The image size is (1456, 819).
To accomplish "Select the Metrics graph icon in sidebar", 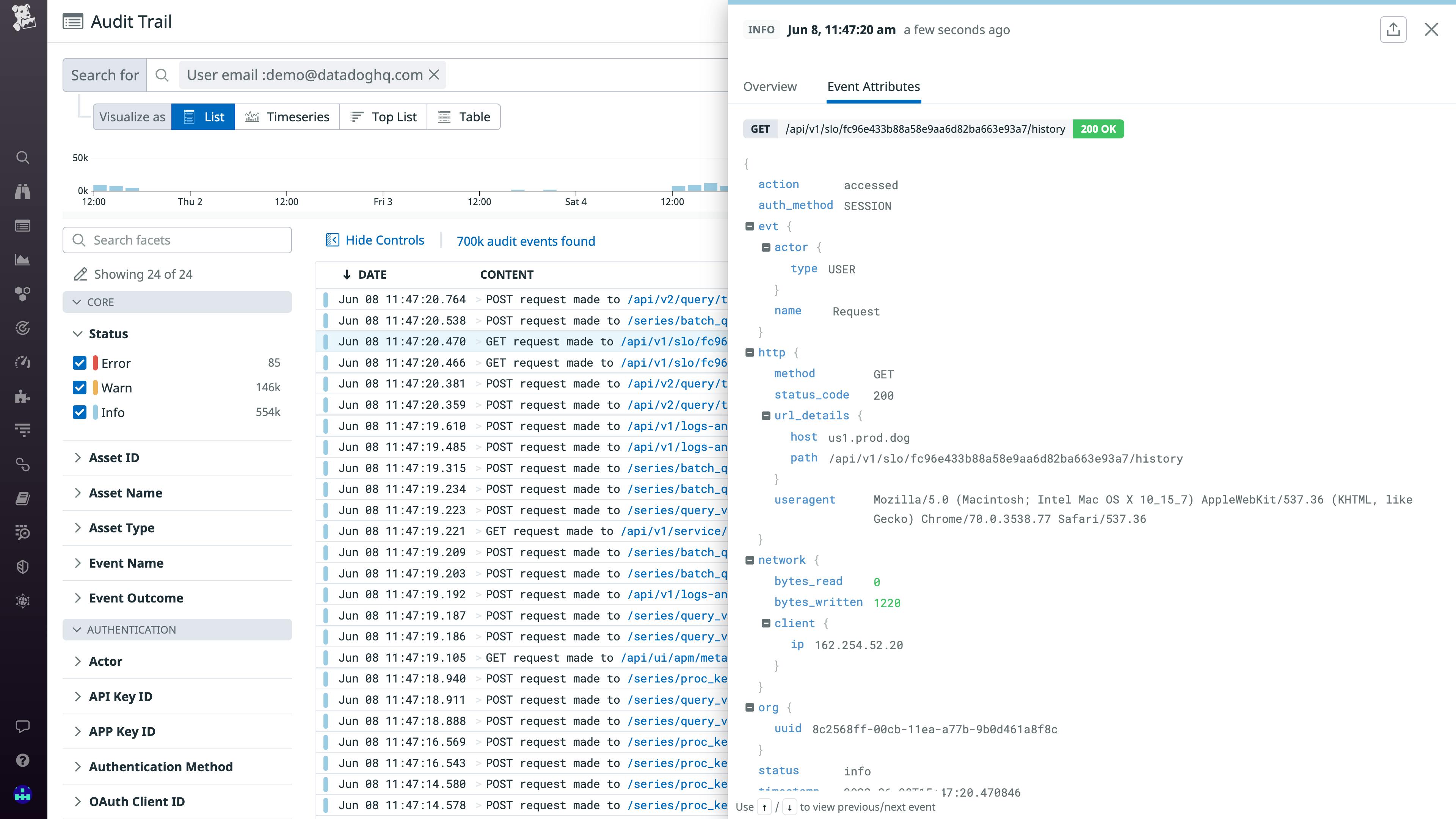I will click(23, 260).
